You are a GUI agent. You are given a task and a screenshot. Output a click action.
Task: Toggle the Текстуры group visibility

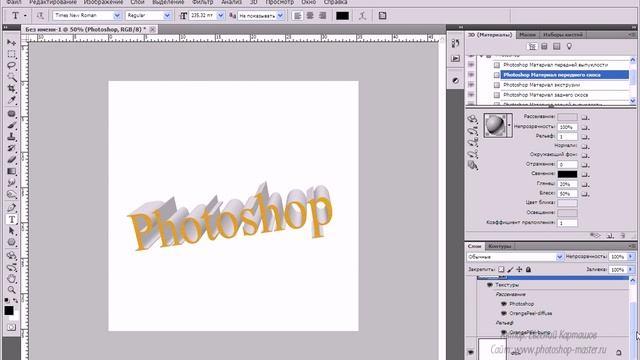point(490,285)
